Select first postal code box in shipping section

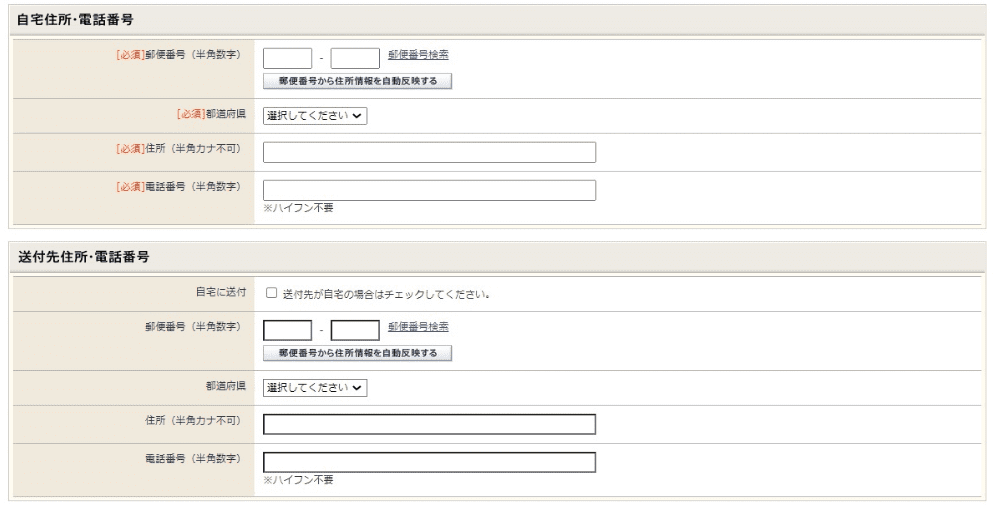287,330
